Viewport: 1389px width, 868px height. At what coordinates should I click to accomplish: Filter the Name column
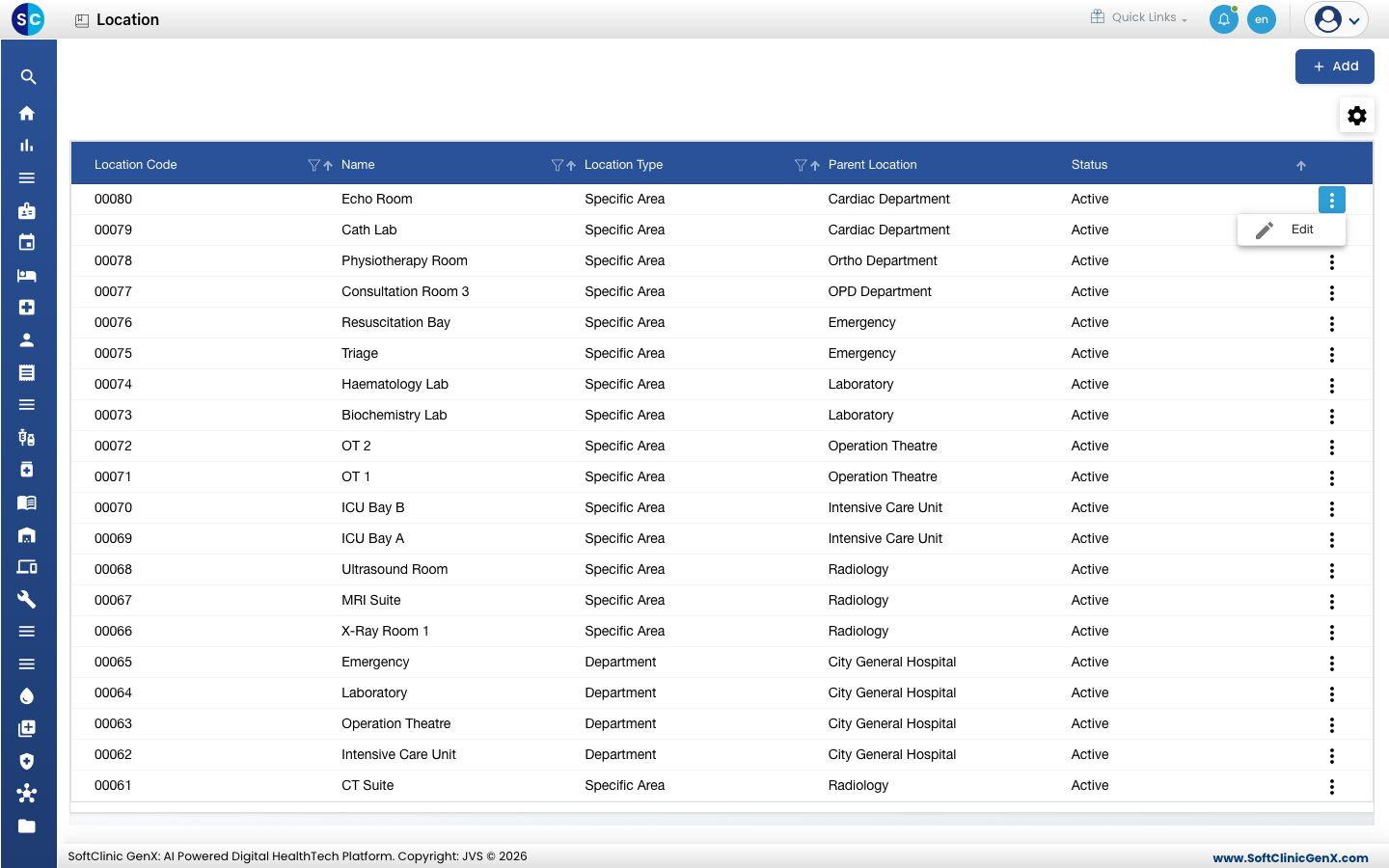[557, 165]
